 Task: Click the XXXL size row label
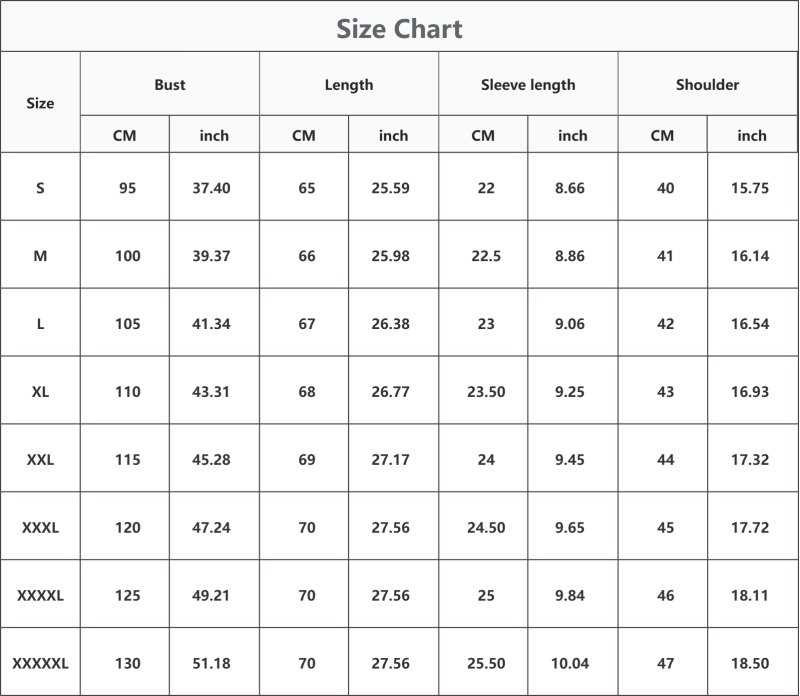pos(40,528)
